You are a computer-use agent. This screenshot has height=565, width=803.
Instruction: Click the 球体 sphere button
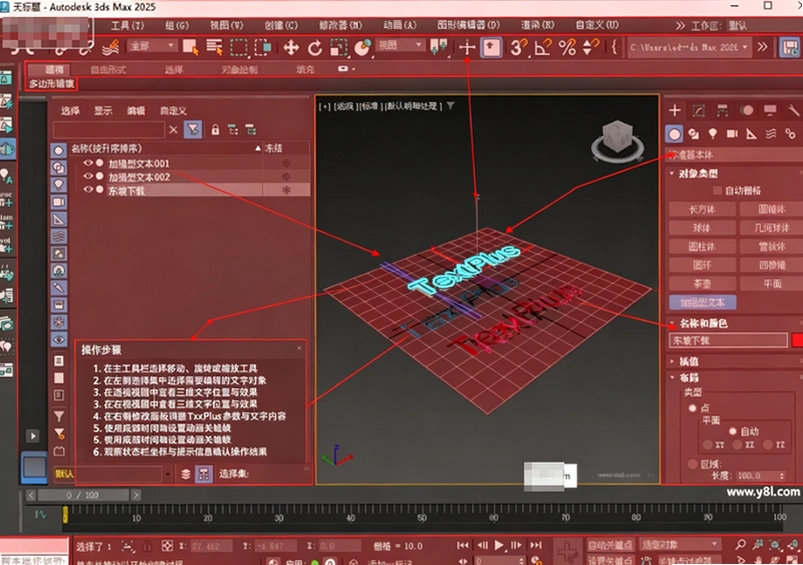coord(702,227)
